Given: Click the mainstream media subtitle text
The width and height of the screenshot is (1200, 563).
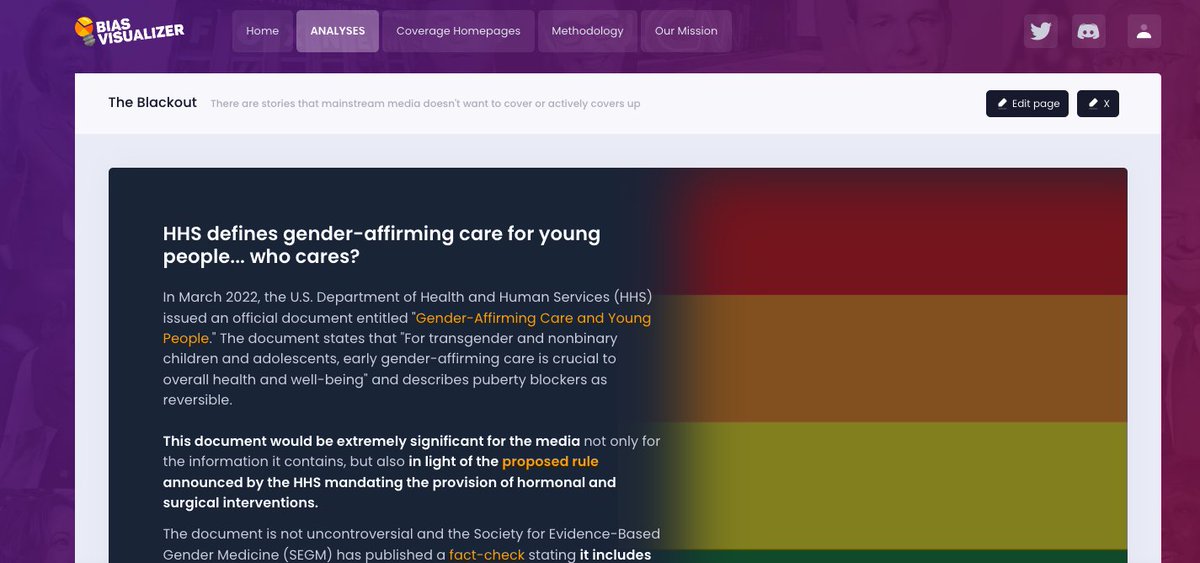Looking at the screenshot, I should [x=425, y=104].
